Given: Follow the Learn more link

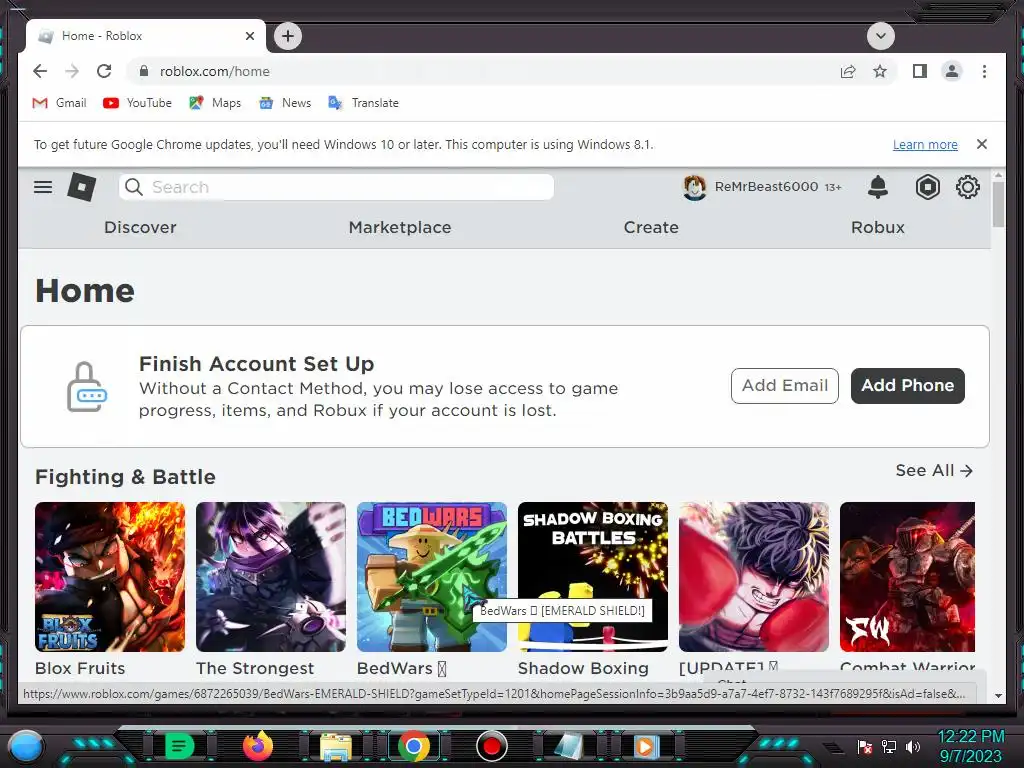Looking at the screenshot, I should (925, 144).
